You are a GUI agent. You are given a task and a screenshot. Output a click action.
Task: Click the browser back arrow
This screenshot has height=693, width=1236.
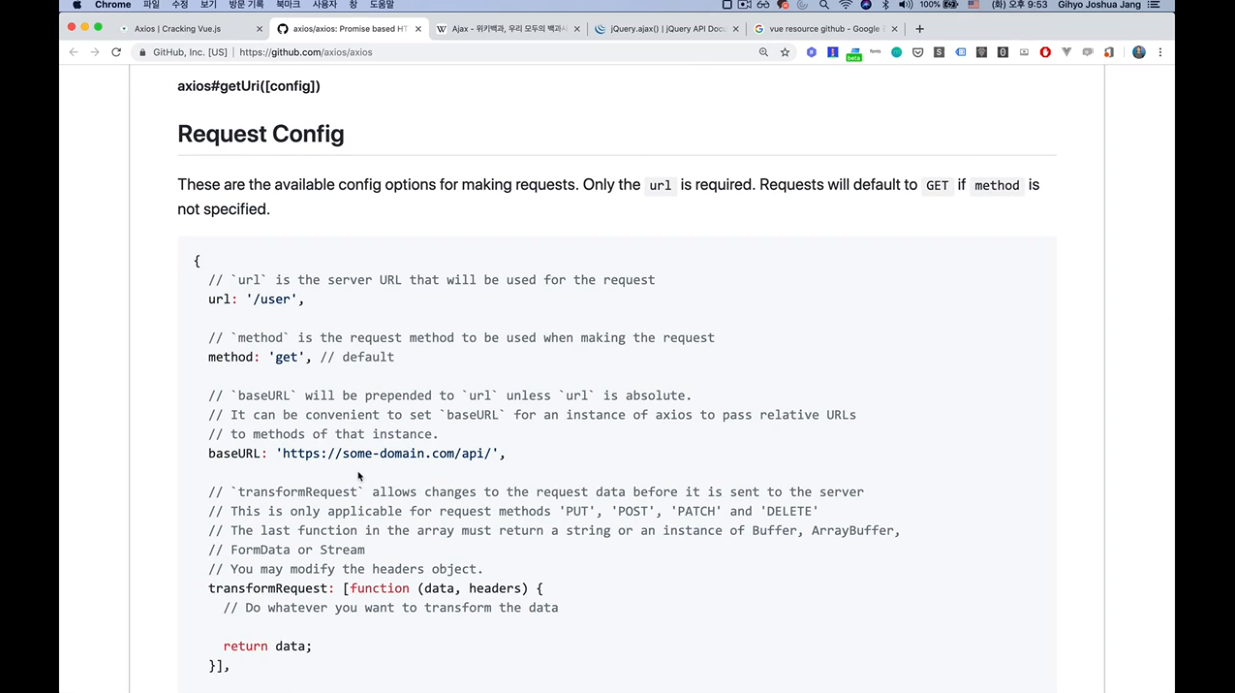[x=73, y=52]
